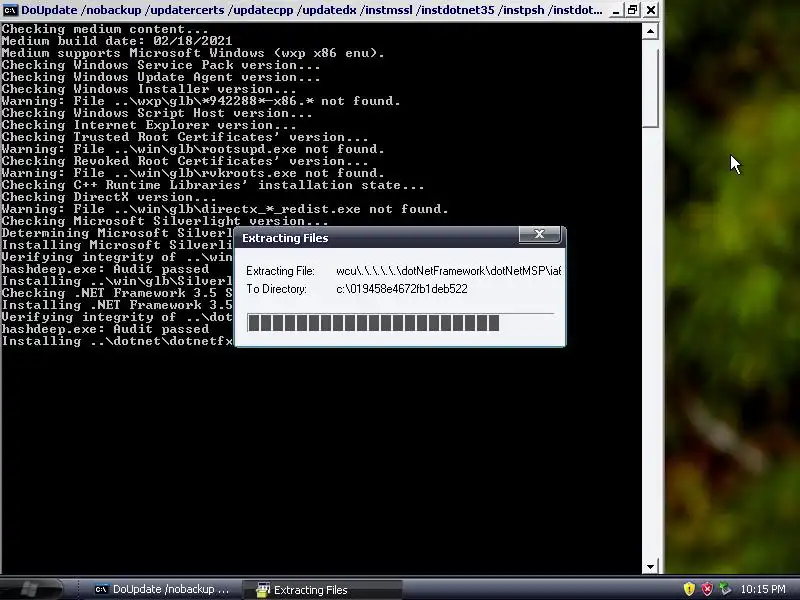
Task: Click the extracting file path wcu\...\dotNetFramework
Action: tap(448, 271)
